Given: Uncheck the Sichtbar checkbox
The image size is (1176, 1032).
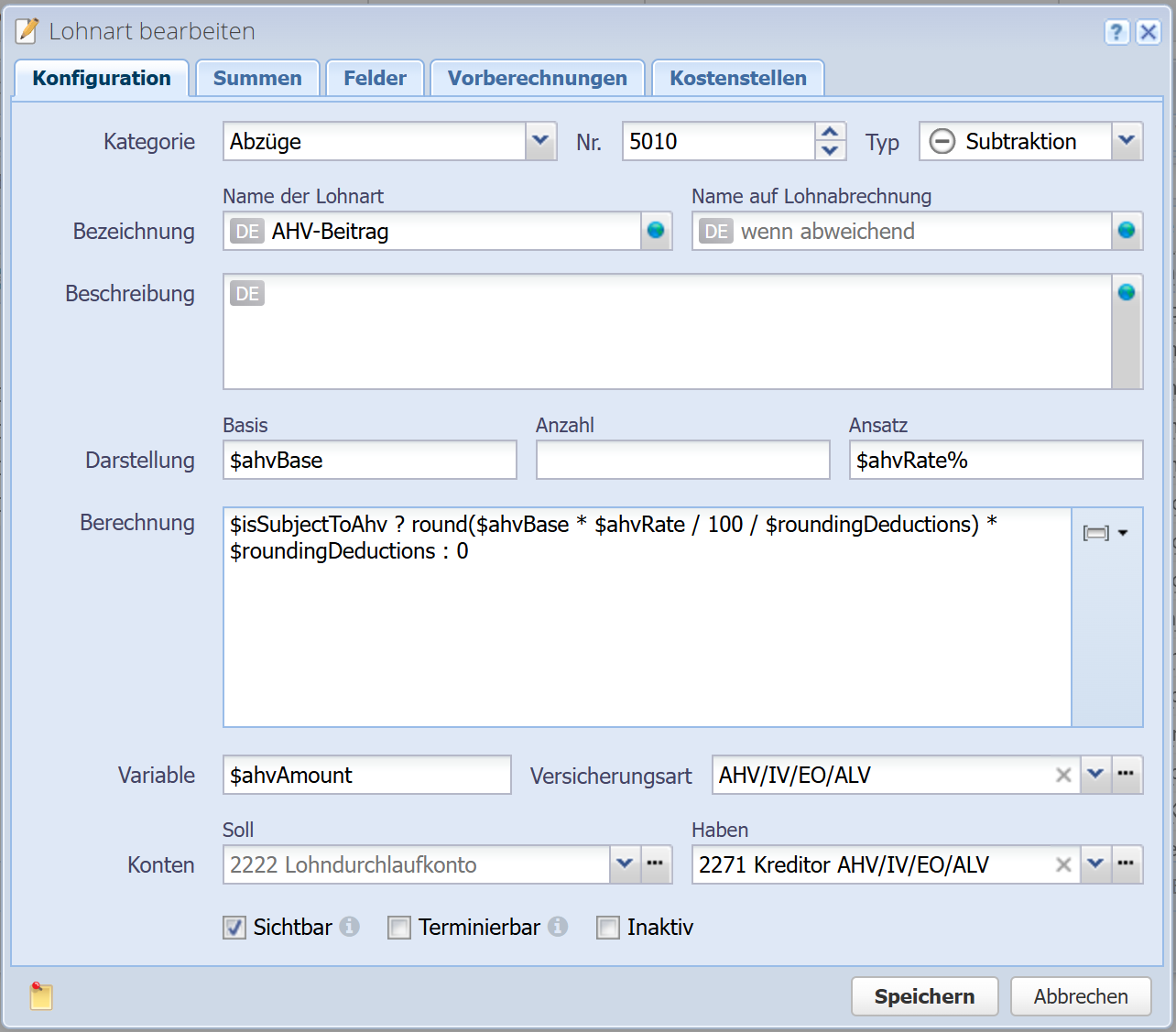Looking at the screenshot, I should click(234, 928).
